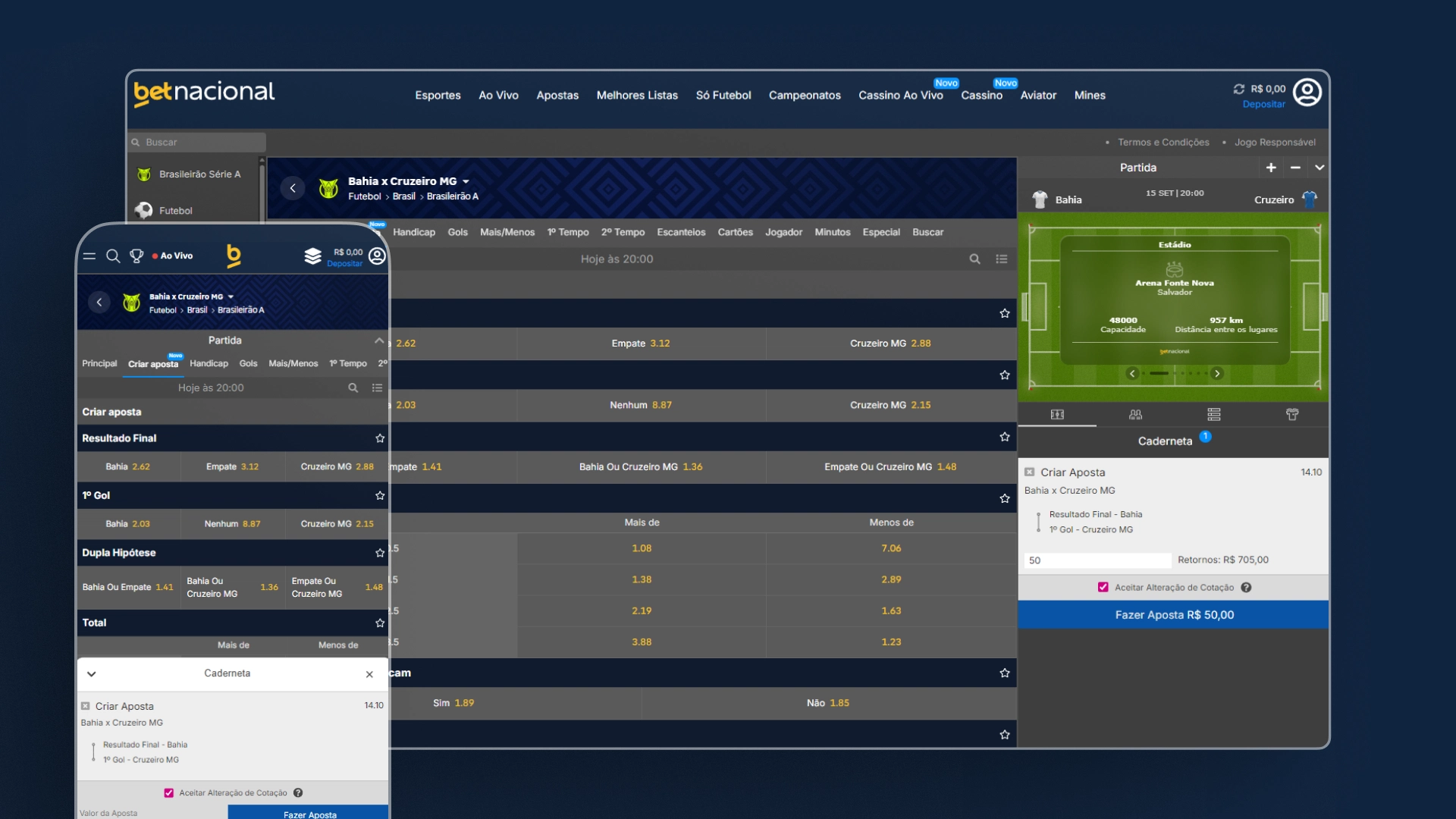Favorite the Resultado Final market star
Image resolution: width=1456 pixels, height=819 pixels.
pyautogui.click(x=380, y=438)
